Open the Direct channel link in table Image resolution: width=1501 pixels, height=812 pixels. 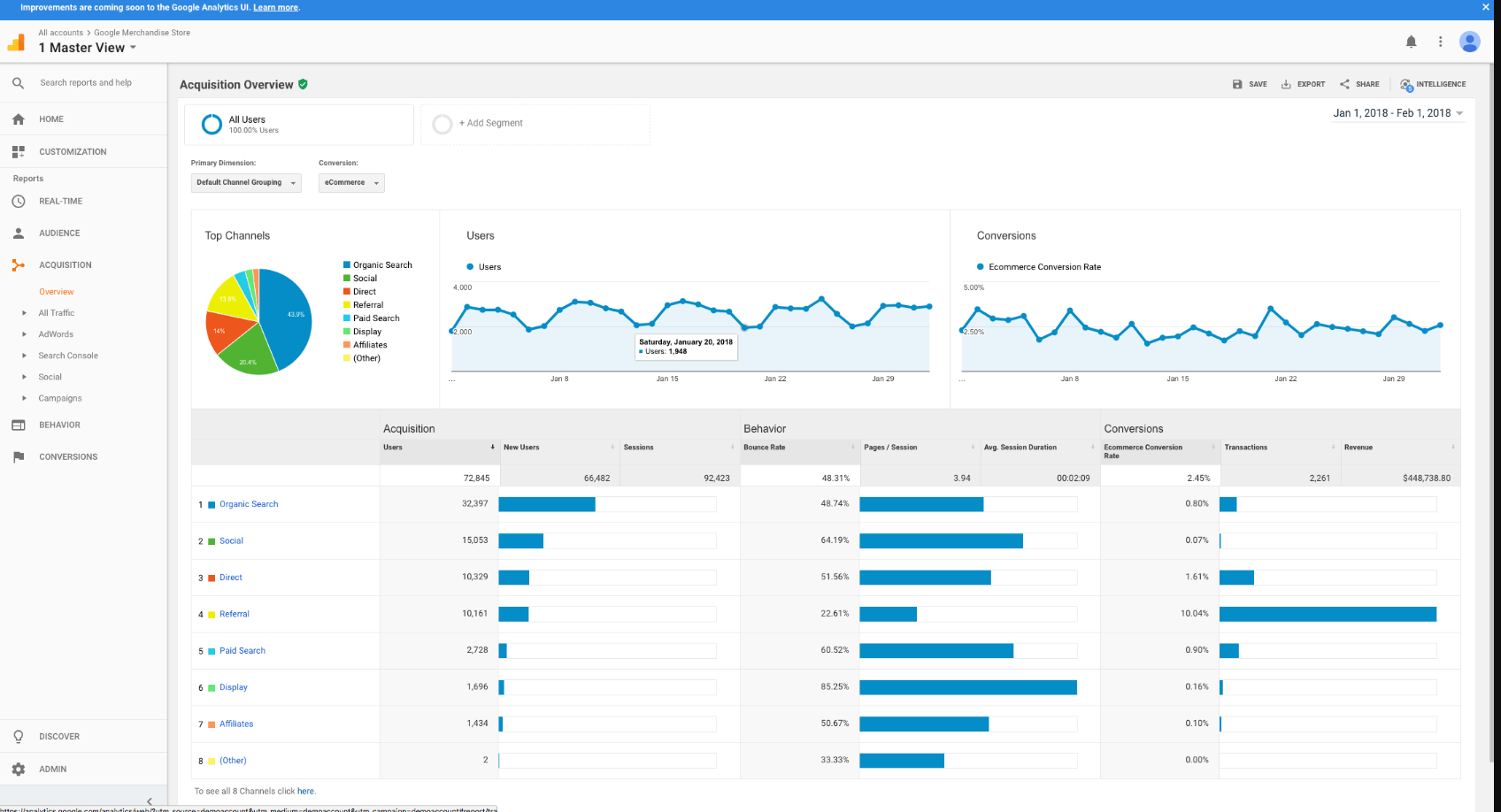231,578
